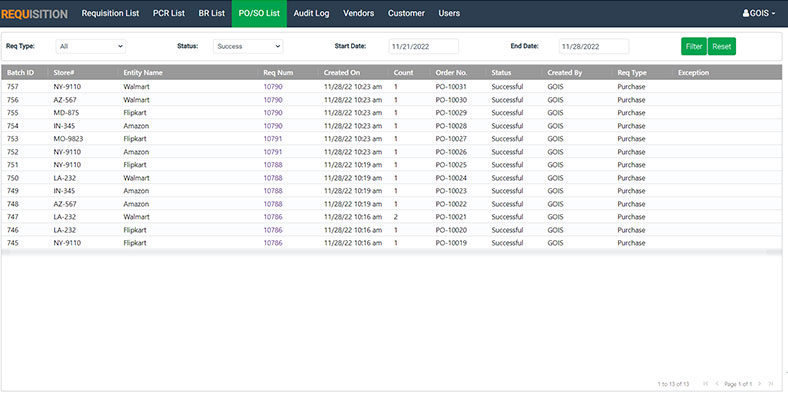Open Req Num 10788 in batch 749 row
This screenshot has height=395, width=788.
click(x=273, y=191)
